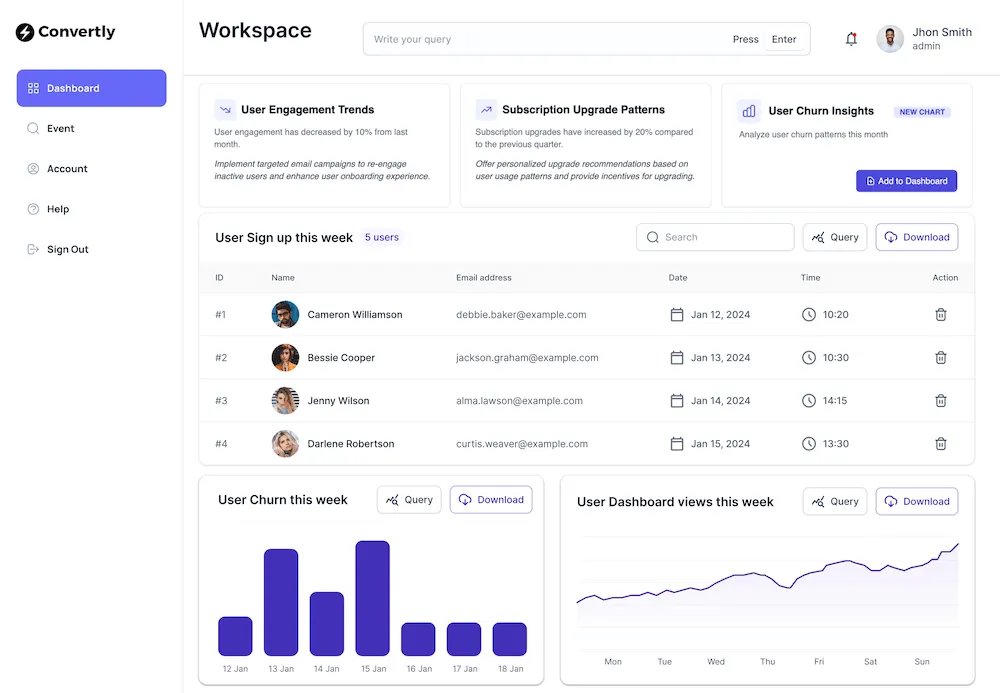Image resolution: width=1000 pixels, height=693 pixels.
Task: Click the Subscription Upgrade Patterns icon
Action: tap(486, 110)
